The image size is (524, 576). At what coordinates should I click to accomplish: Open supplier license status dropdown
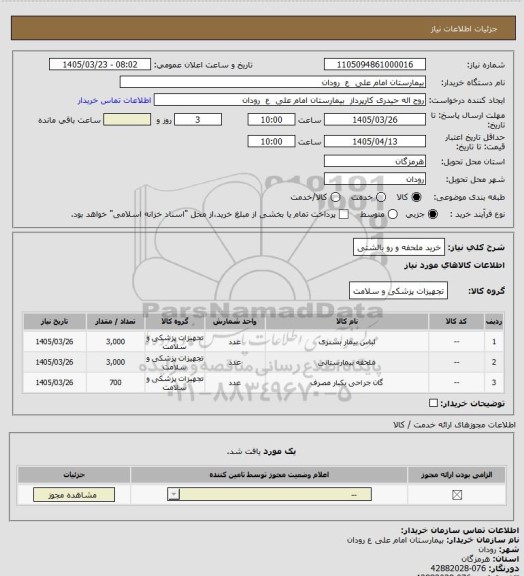269,494
